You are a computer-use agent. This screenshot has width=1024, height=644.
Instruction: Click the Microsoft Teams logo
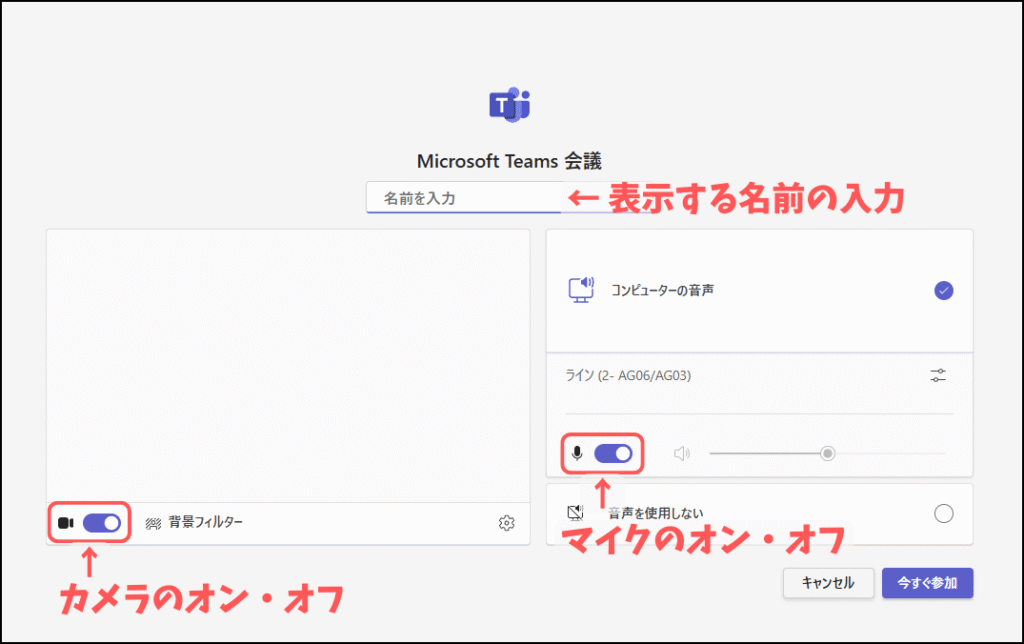509,105
